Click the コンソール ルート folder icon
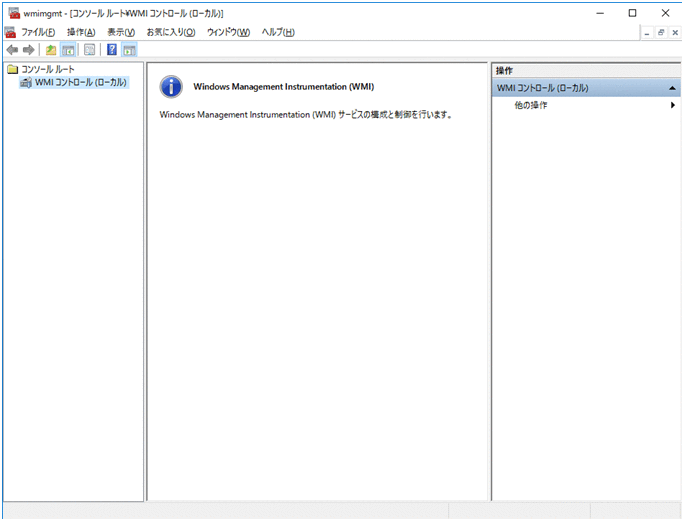The width and height of the screenshot is (685, 524). [13, 69]
